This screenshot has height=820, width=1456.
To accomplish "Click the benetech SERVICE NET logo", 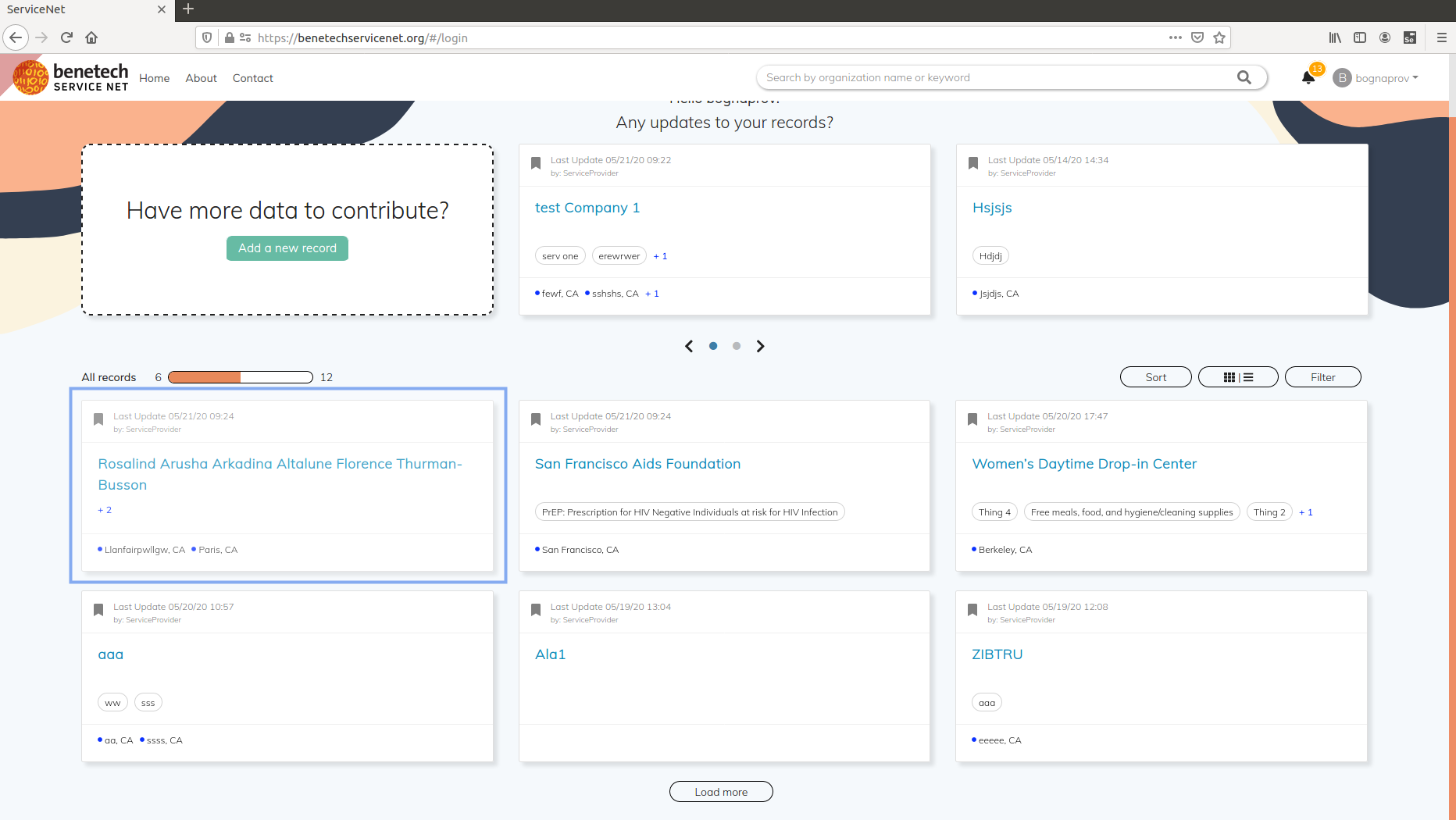I will (x=70, y=76).
